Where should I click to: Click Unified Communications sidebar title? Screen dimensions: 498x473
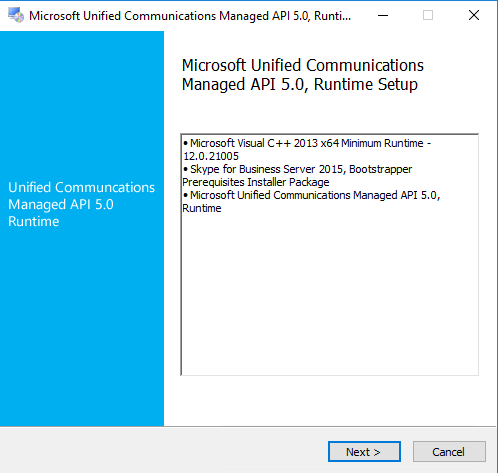[x=82, y=204]
